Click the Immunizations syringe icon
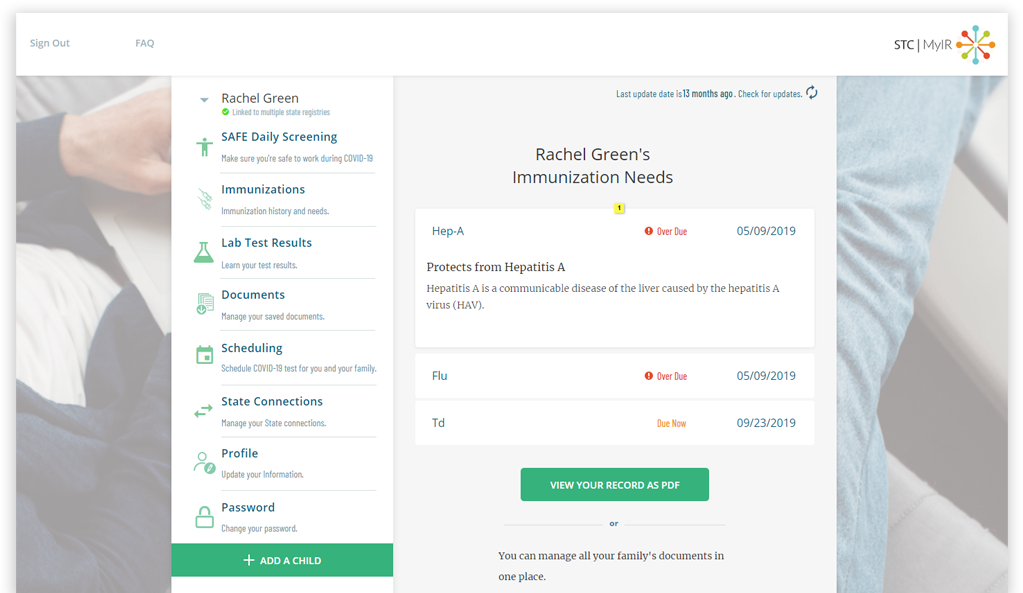This screenshot has height=593, width=1023. coord(204,200)
